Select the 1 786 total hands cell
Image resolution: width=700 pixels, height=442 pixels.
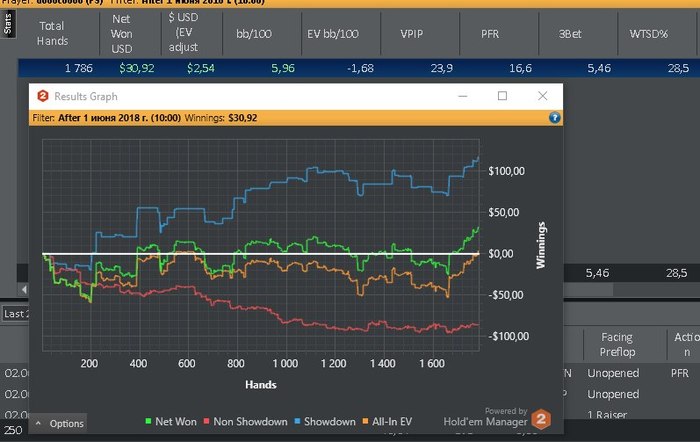coord(79,68)
